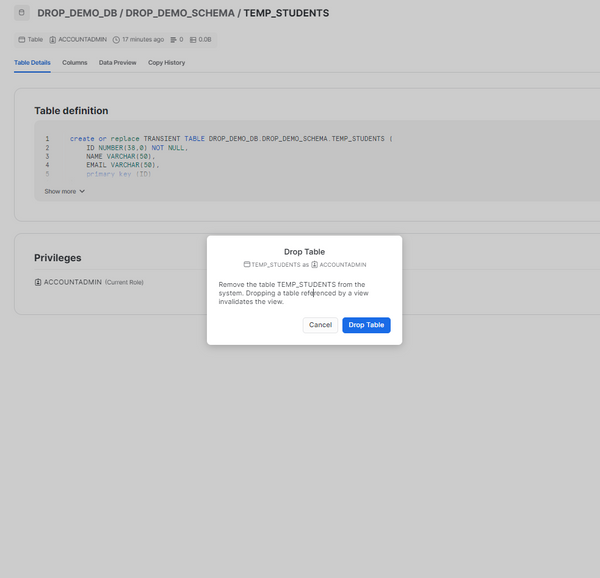Screen dimensions: 600x578
Task: Click the table icon in Drop Table dialog
Action: click(247, 264)
